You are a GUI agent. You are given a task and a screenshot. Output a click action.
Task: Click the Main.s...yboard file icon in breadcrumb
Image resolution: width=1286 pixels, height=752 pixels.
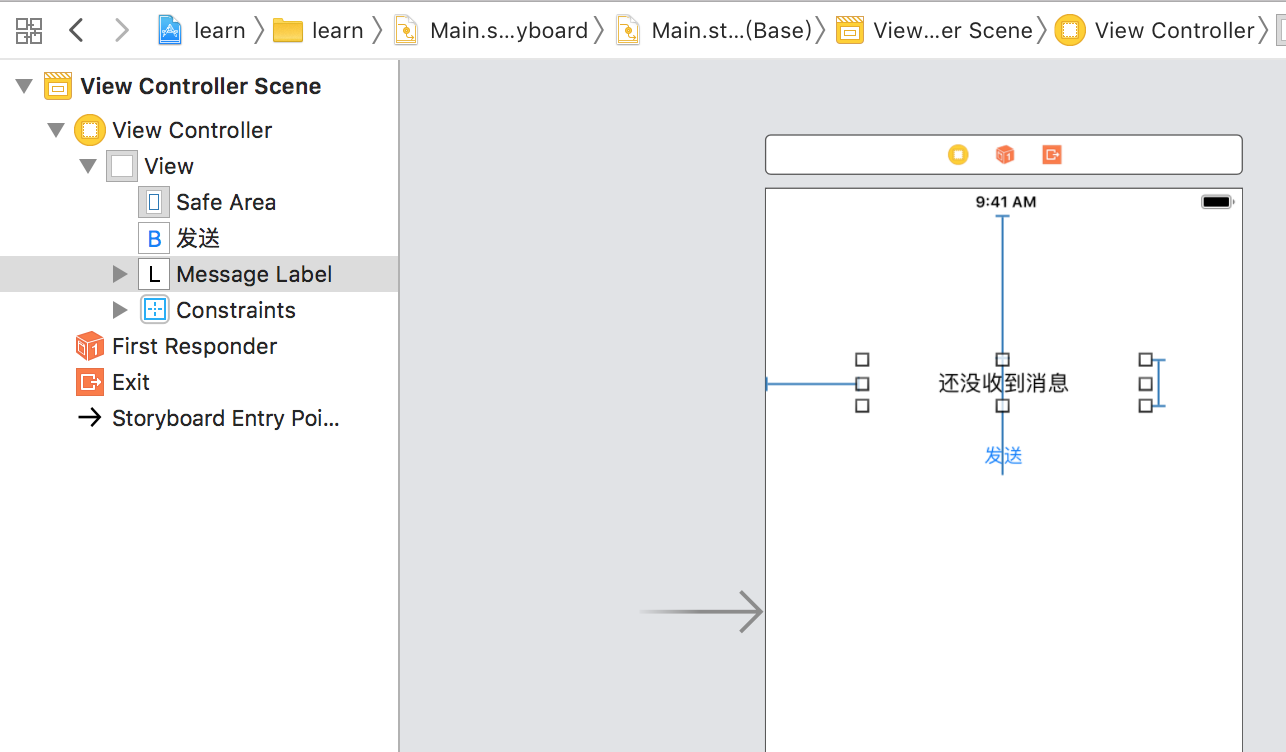(406, 31)
